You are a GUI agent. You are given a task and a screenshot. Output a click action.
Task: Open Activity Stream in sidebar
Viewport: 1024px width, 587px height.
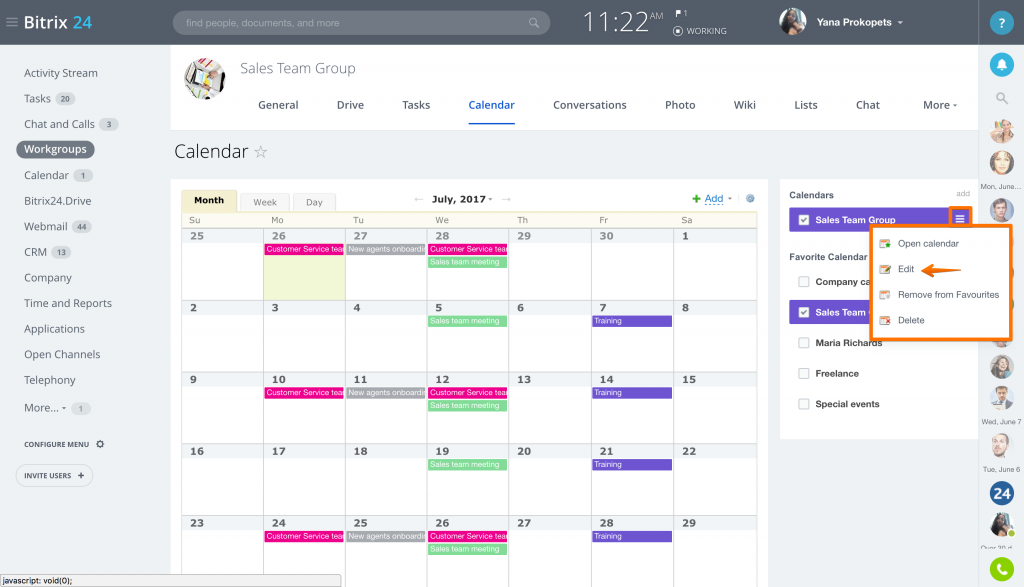coord(61,73)
